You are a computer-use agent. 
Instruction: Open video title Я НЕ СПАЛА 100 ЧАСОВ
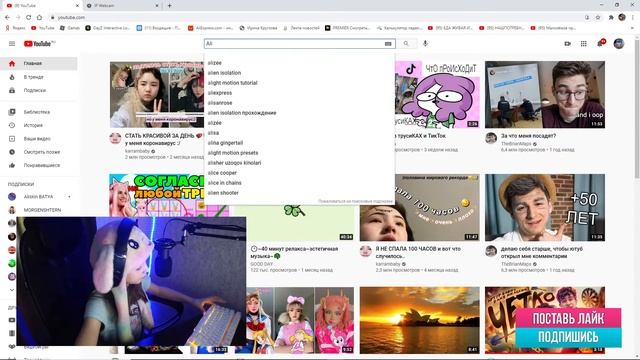coord(418,252)
